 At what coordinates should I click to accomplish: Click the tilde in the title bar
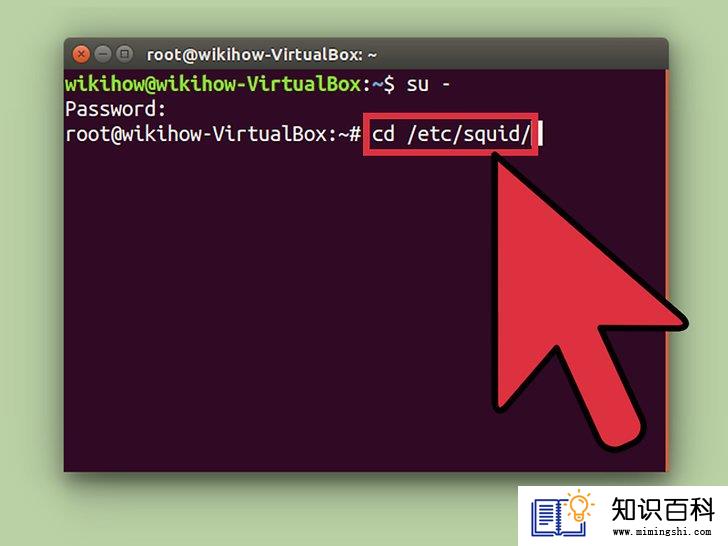372,56
